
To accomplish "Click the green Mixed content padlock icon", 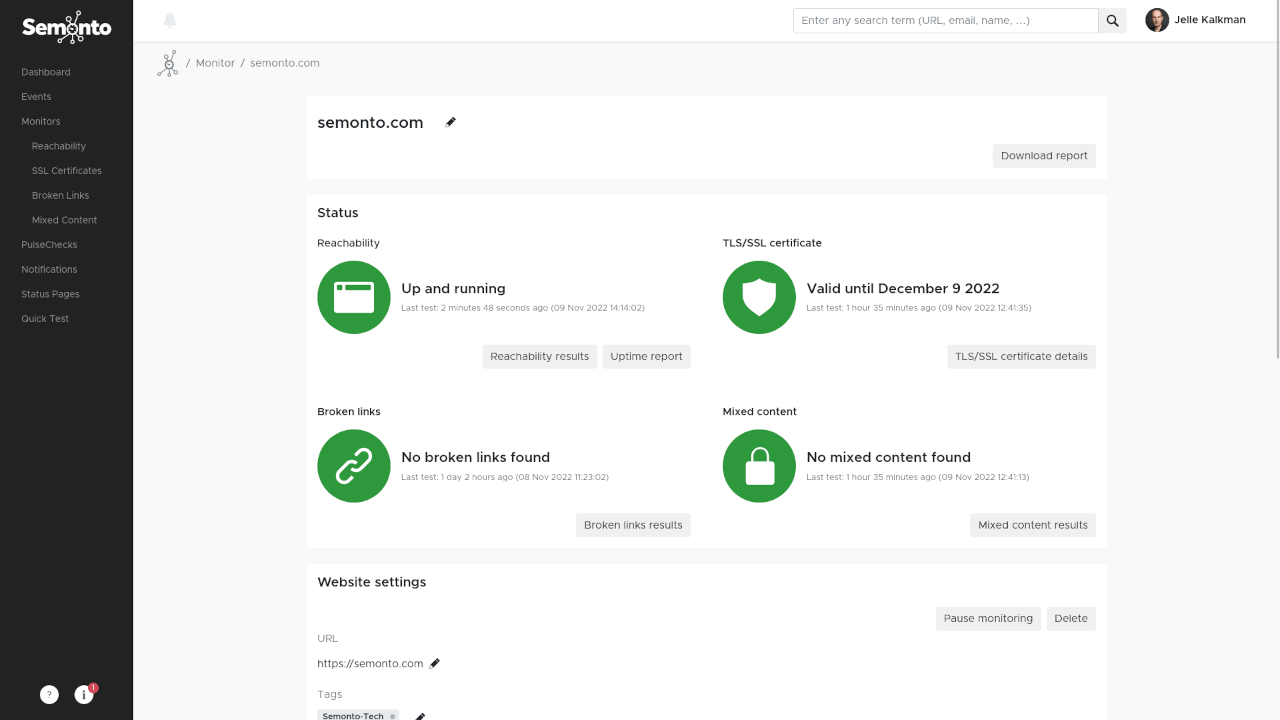I will point(759,466).
